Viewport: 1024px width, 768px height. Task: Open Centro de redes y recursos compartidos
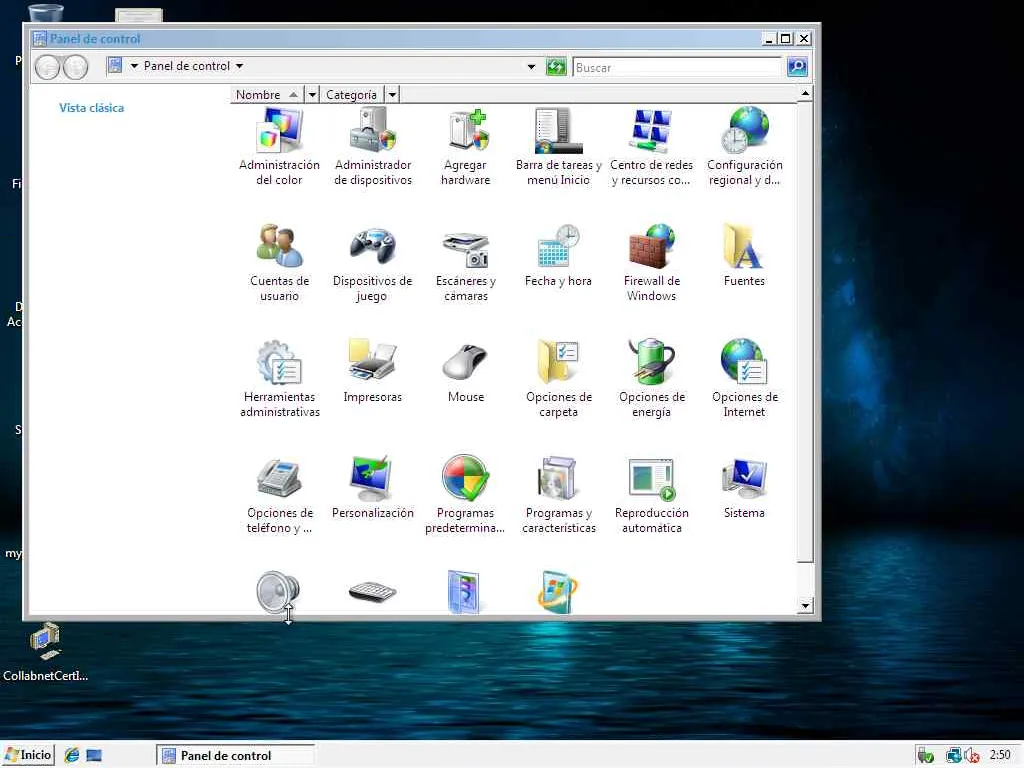[651, 147]
